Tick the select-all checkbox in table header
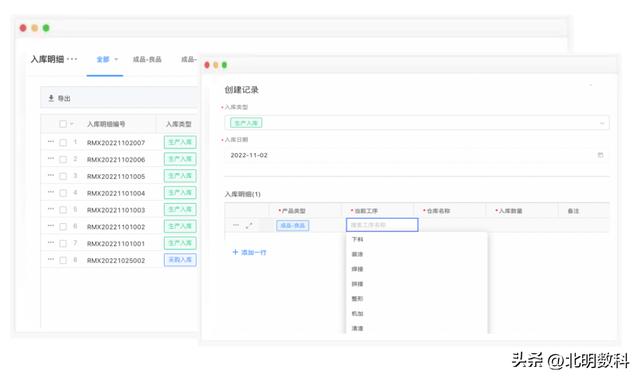Screen dimensions: 640x379 coord(63,124)
